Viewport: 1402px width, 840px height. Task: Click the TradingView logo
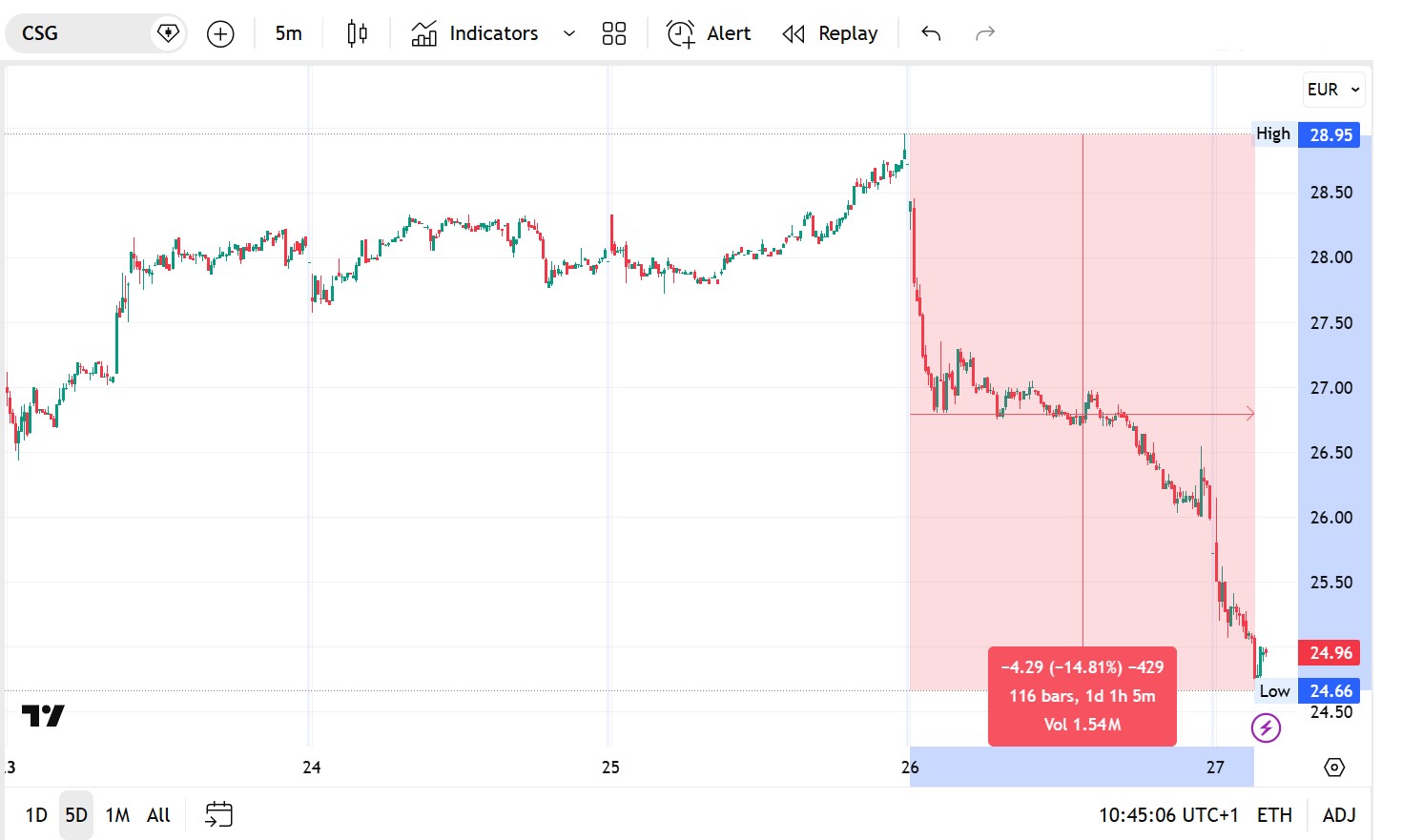43,715
